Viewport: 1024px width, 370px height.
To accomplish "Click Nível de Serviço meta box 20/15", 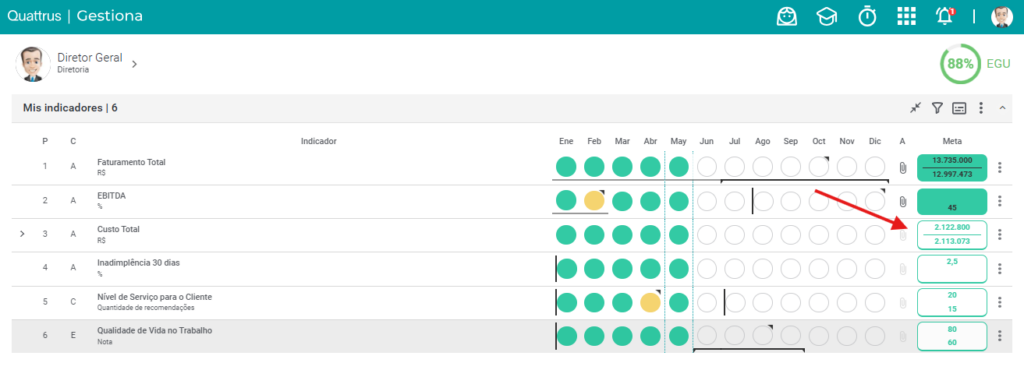I will (x=952, y=302).
